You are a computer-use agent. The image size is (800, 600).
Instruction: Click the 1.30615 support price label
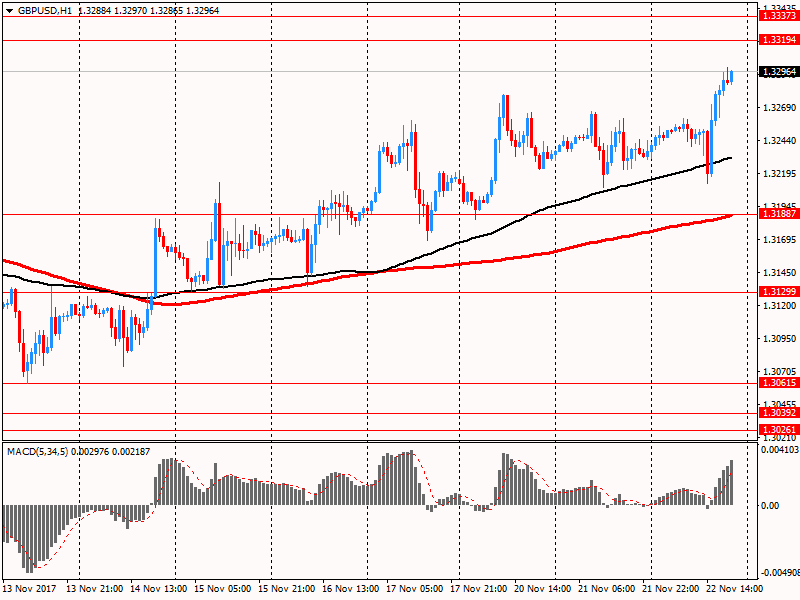coord(779,383)
